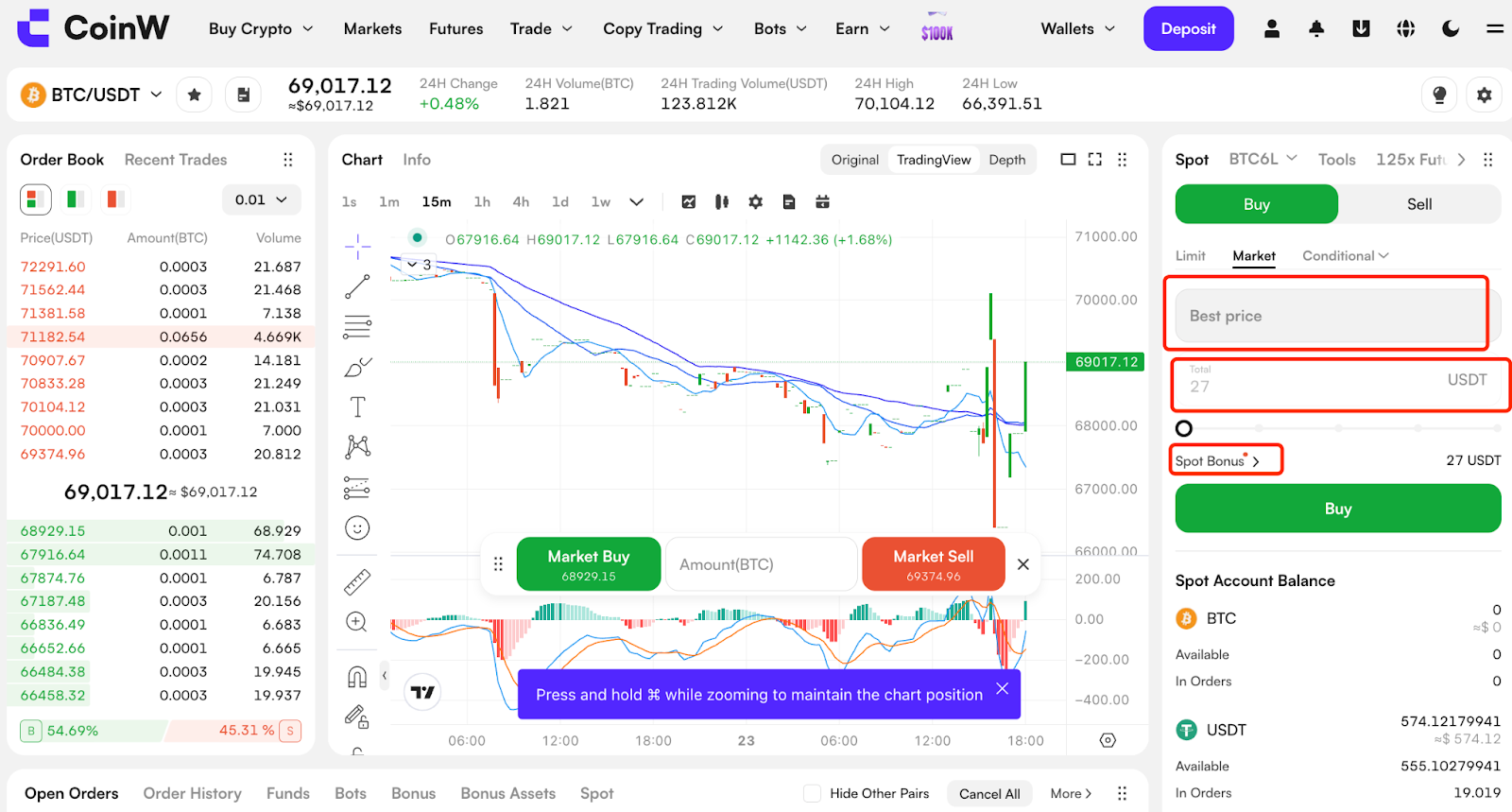Click the blue Deposit button
This screenshot has width=1512, height=812.
pos(1189,28)
